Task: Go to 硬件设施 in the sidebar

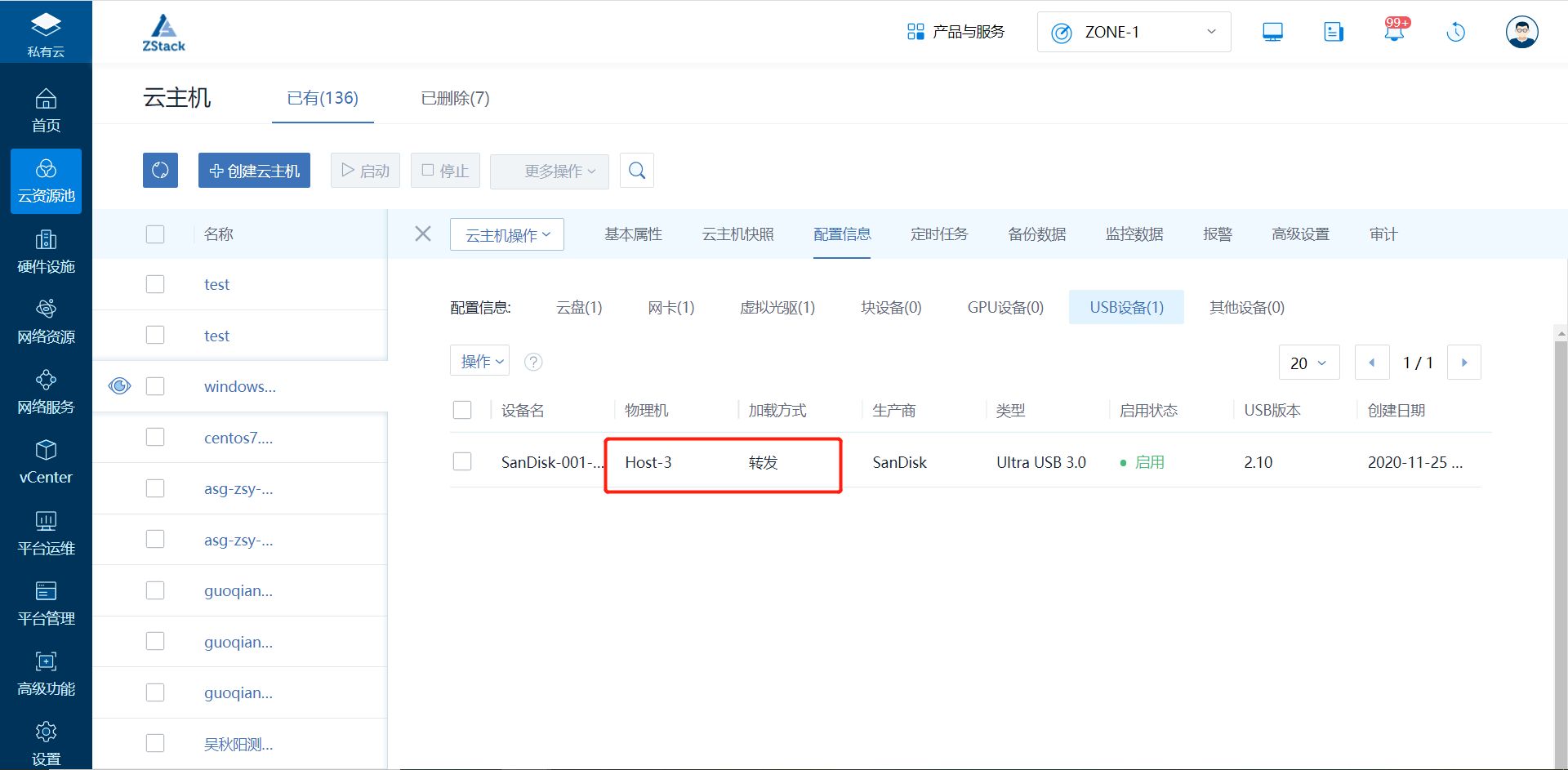Action: (46, 251)
